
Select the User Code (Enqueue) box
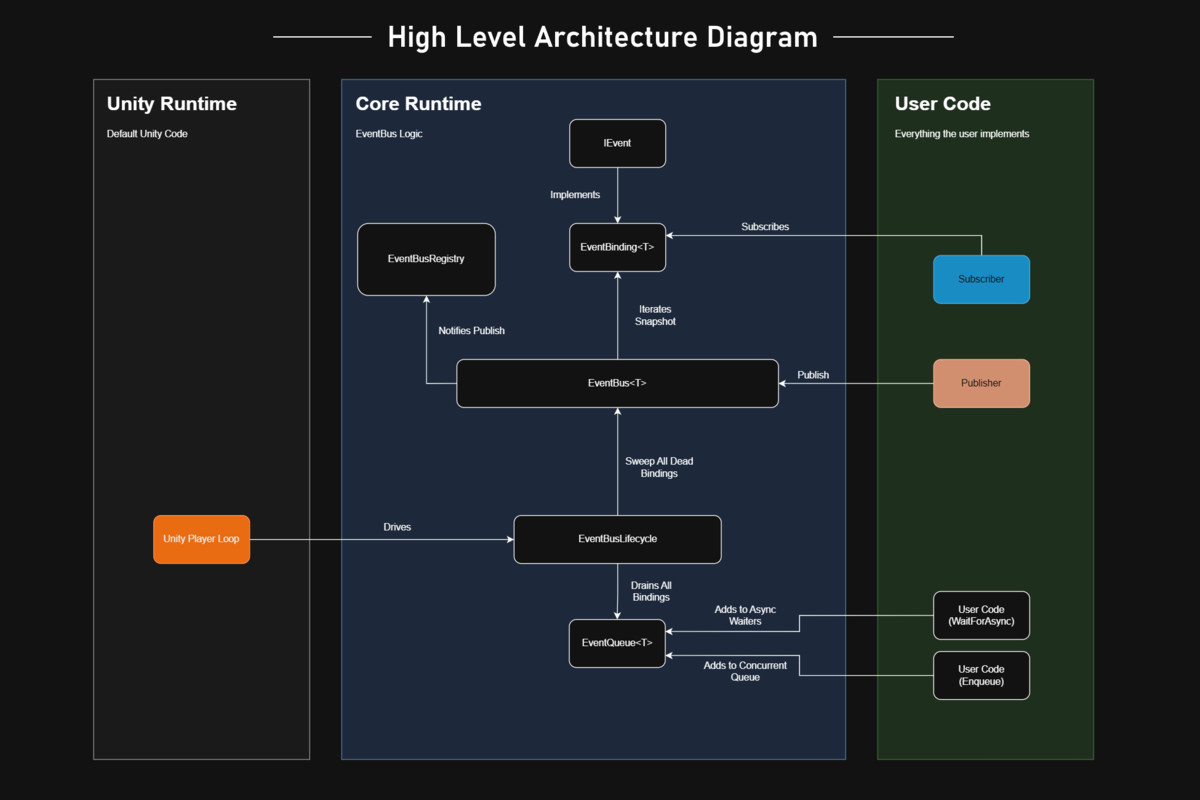(981, 675)
